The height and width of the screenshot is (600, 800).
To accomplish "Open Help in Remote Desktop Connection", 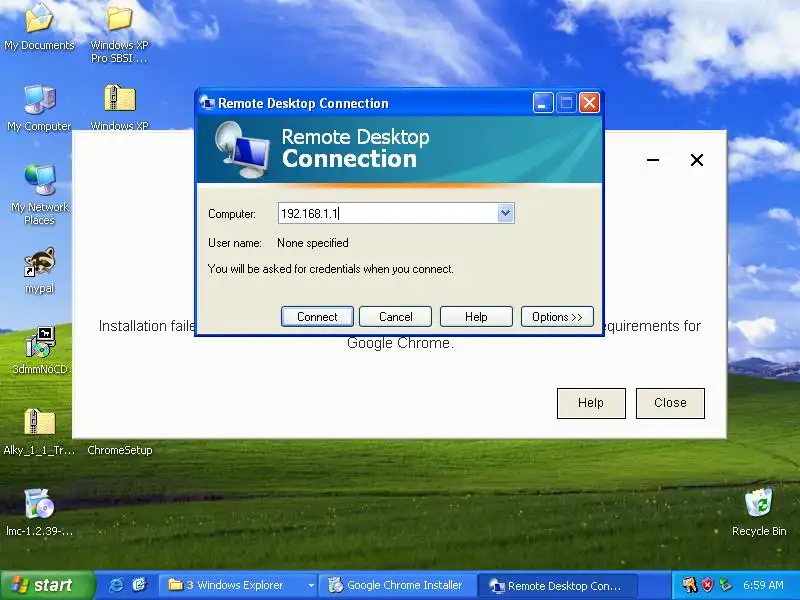I will click(x=476, y=317).
